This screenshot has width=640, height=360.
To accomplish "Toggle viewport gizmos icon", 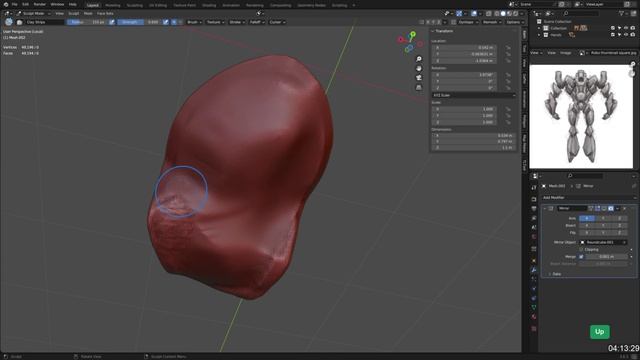I will point(459,13).
